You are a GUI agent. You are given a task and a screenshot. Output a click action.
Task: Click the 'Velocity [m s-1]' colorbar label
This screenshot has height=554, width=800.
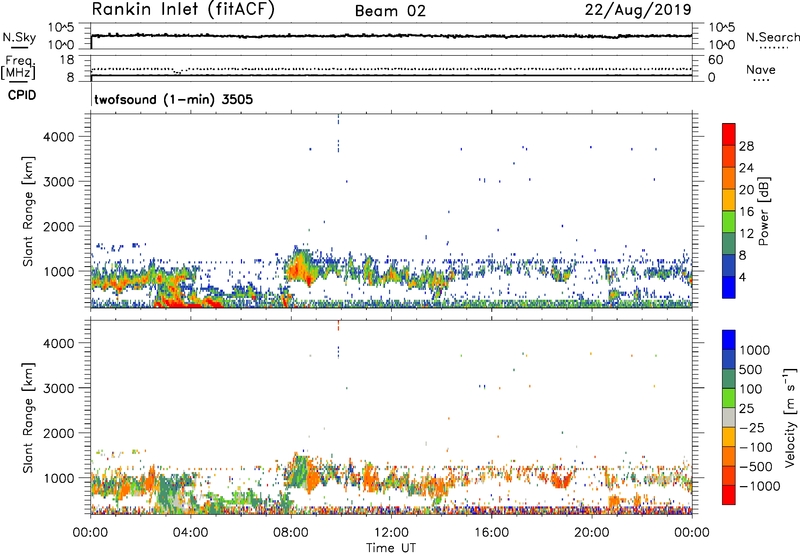[790, 417]
